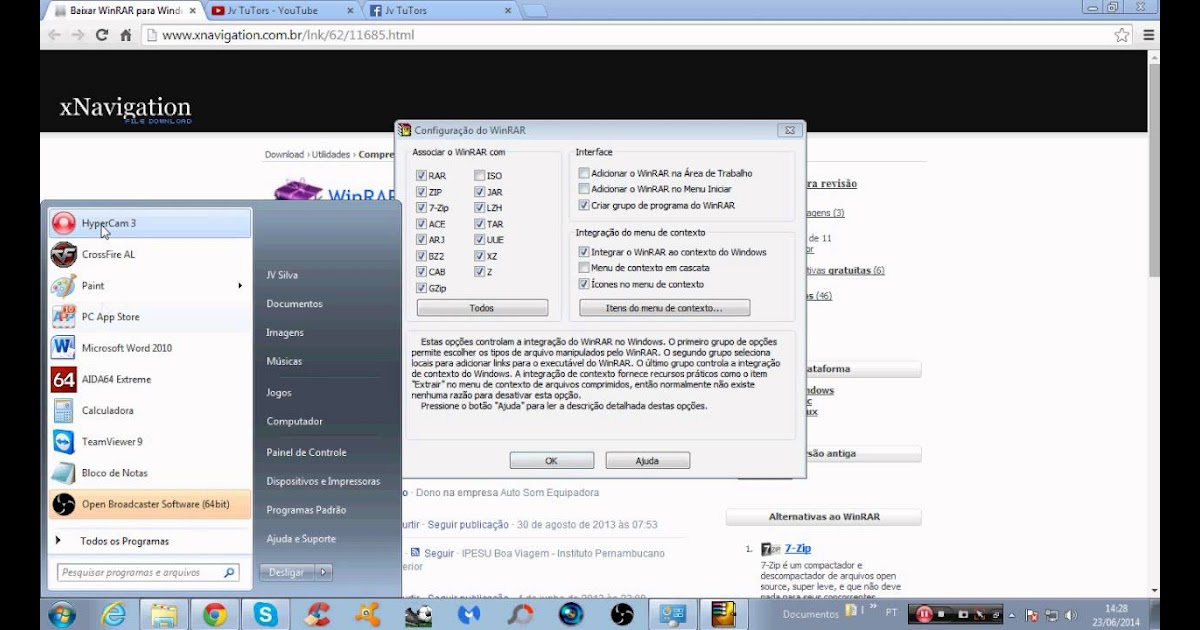Viewport: 1200px width, 630px height.
Task: Click Itens do menu de contexto button
Action: coord(664,308)
